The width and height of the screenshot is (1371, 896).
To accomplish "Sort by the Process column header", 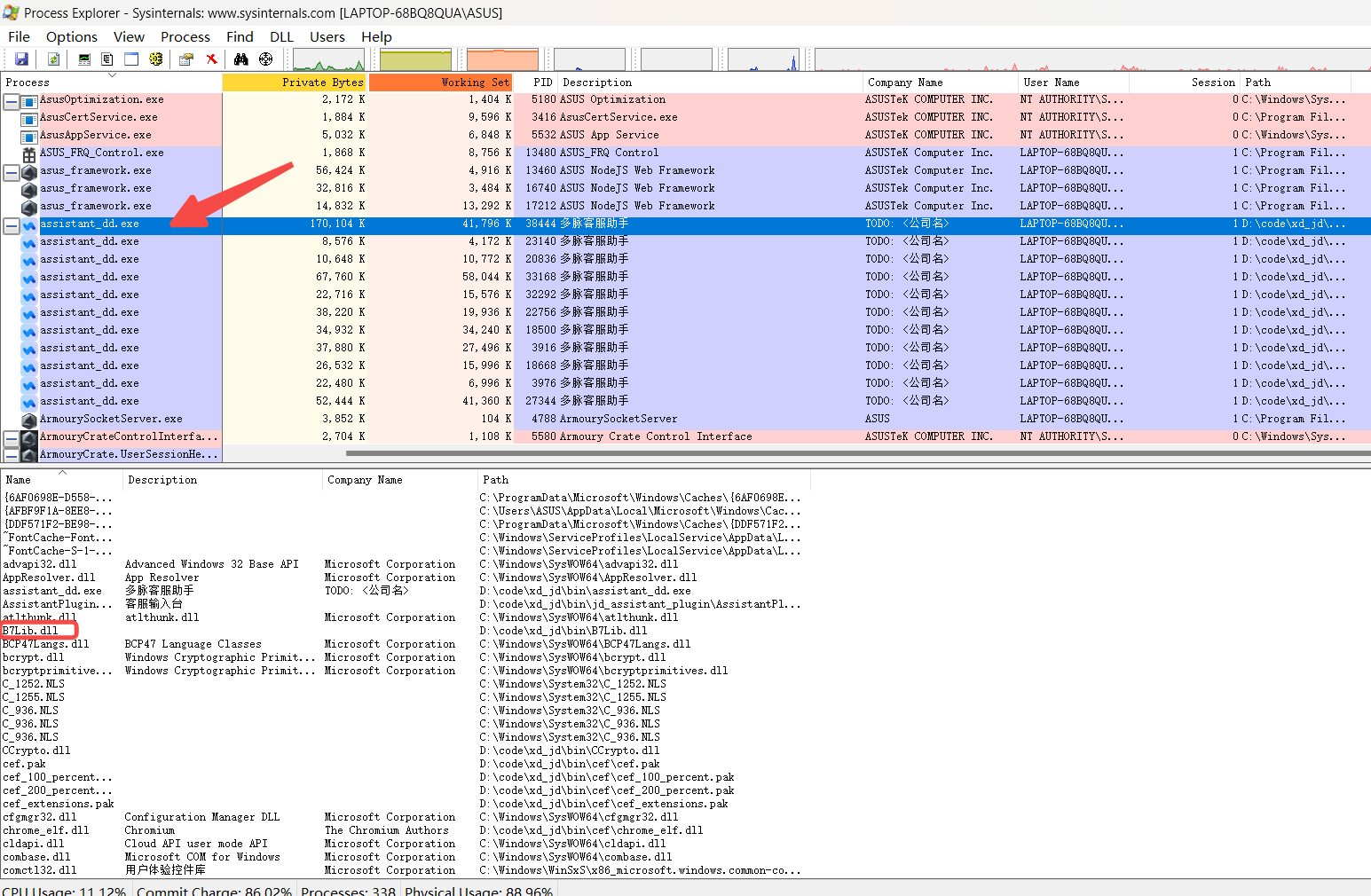I will point(111,83).
